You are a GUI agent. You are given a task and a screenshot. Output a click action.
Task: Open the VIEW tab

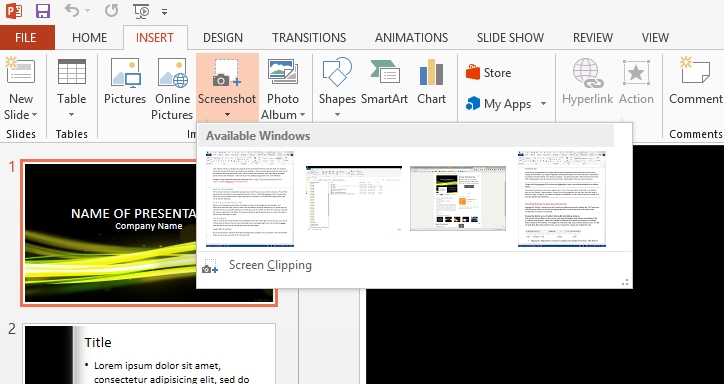tap(655, 37)
